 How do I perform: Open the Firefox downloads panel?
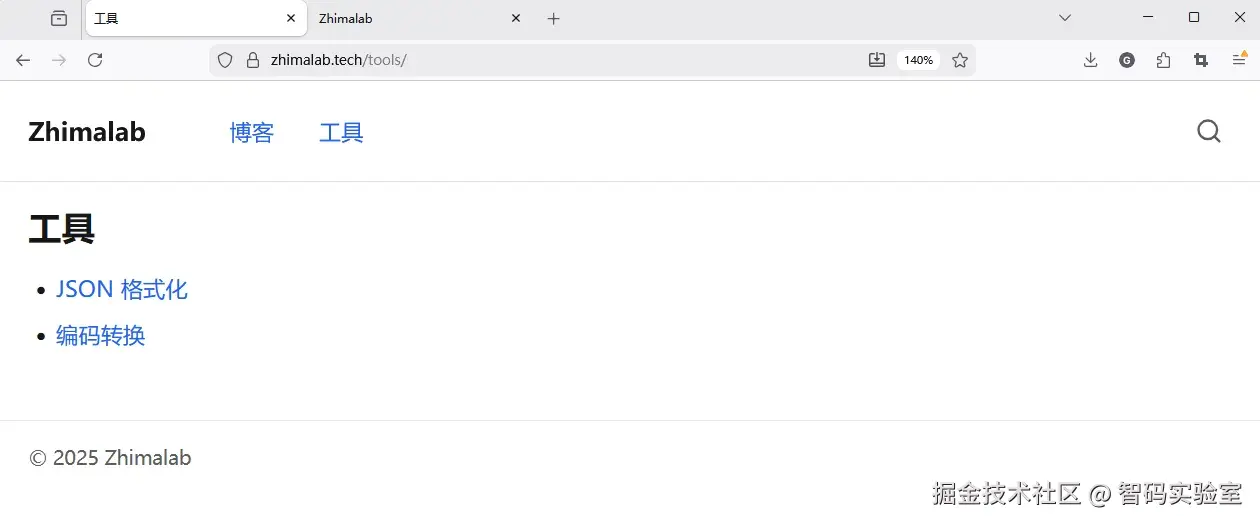[x=1090, y=60]
